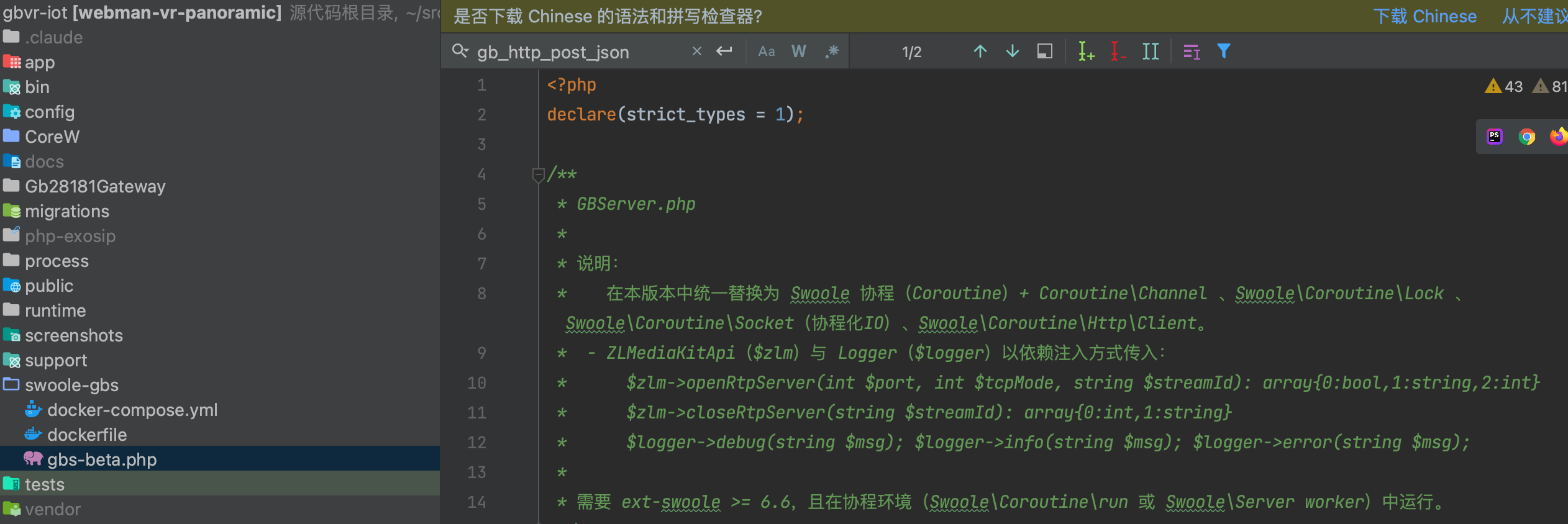Click 下载 Chinese link

pyautogui.click(x=1424, y=16)
